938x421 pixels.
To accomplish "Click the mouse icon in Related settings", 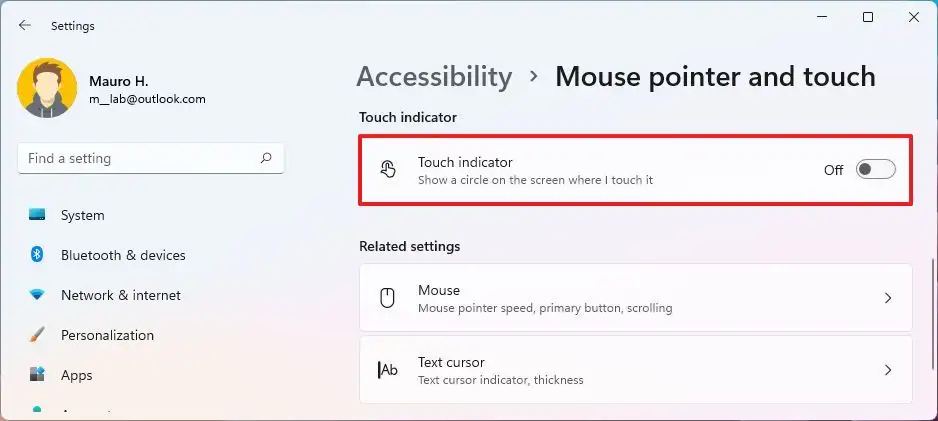I will click(x=388, y=298).
